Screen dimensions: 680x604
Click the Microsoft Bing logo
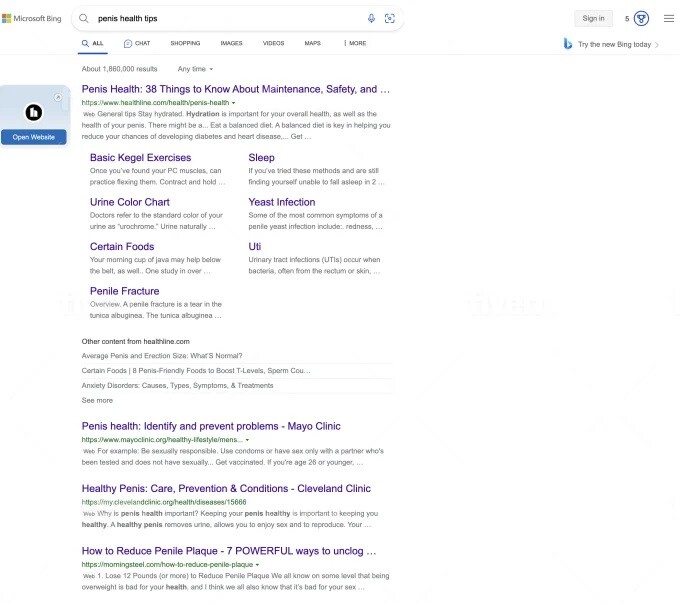click(x=32, y=18)
